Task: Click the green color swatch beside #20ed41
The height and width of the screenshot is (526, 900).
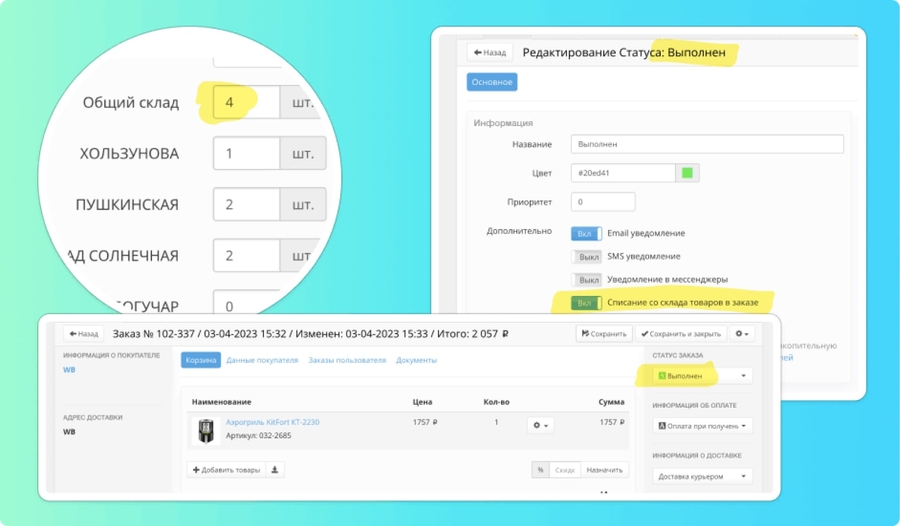Action: pos(687,173)
